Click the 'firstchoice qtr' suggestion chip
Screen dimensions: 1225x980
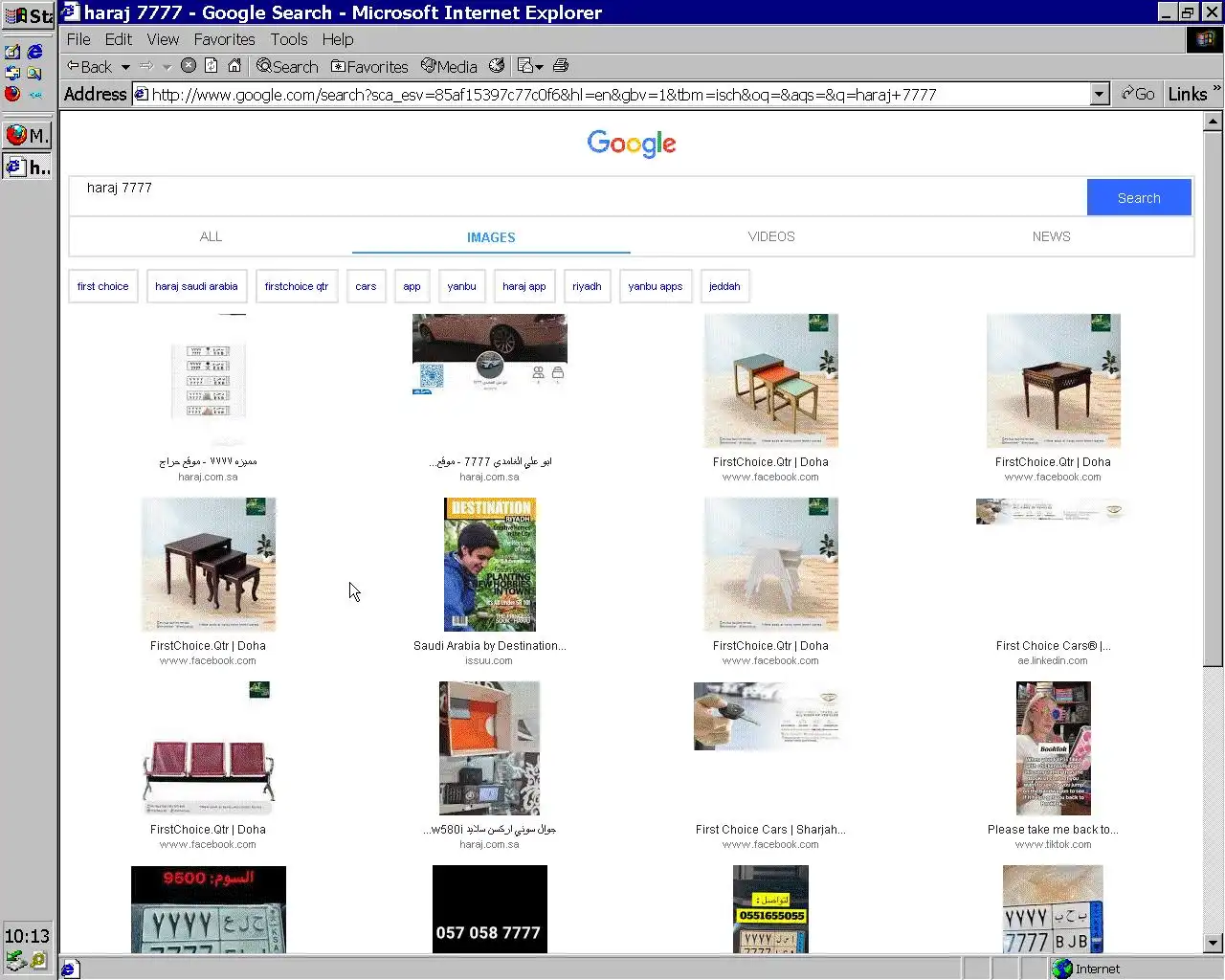(297, 286)
